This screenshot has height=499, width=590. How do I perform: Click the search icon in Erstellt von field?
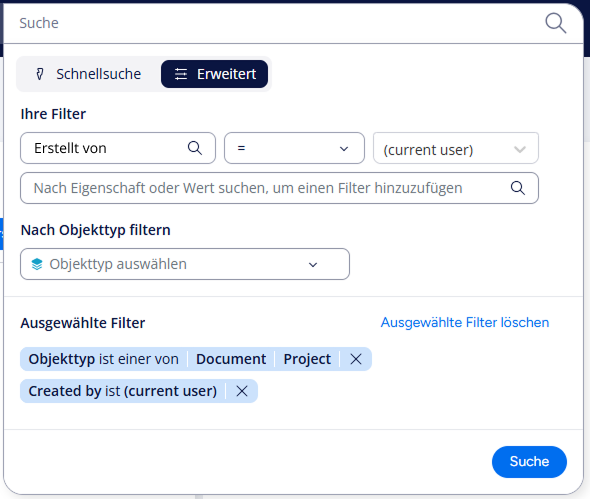pos(195,148)
